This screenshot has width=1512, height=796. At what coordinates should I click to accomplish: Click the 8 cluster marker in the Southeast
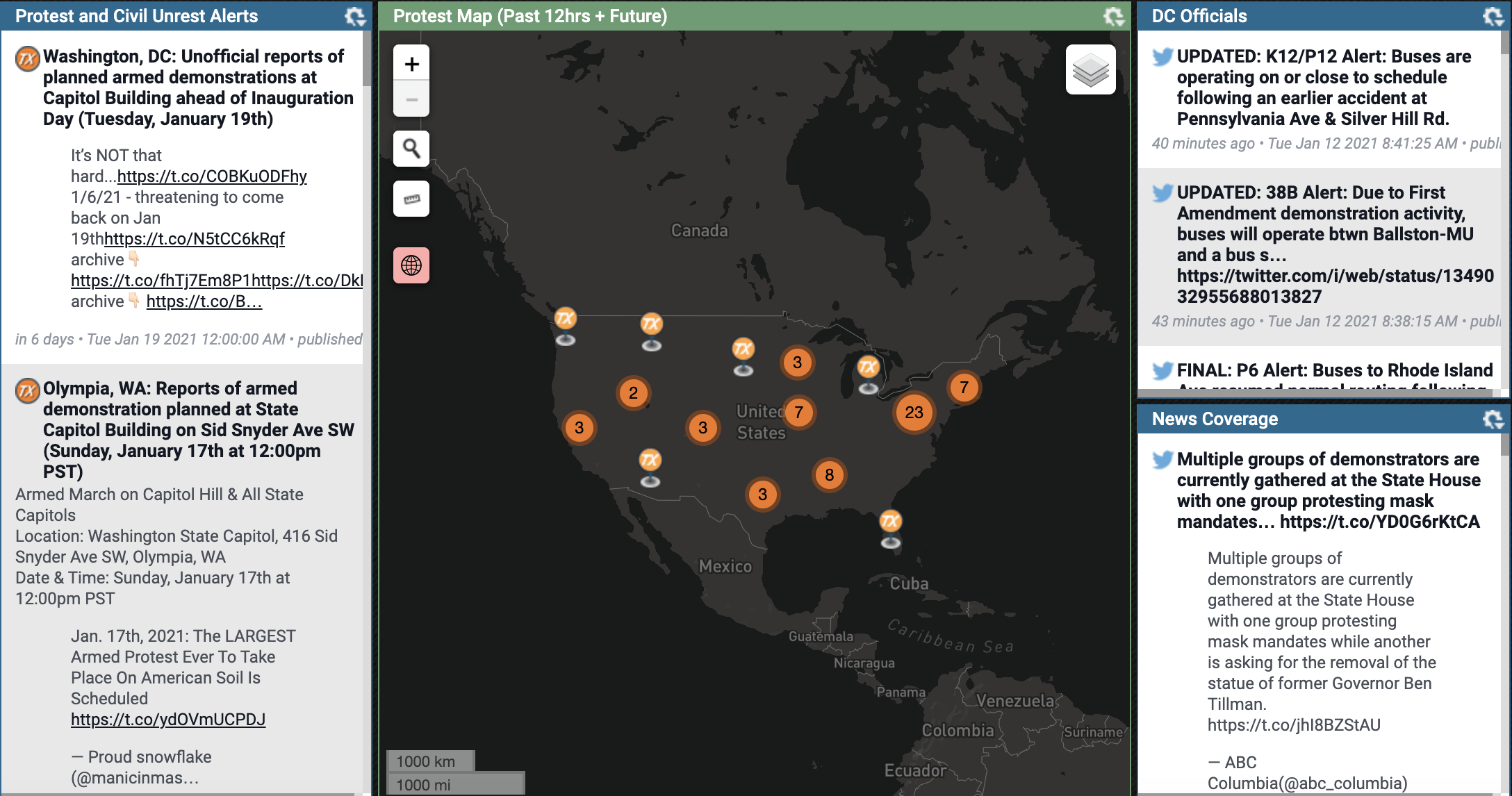pyautogui.click(x=829, y=475)
